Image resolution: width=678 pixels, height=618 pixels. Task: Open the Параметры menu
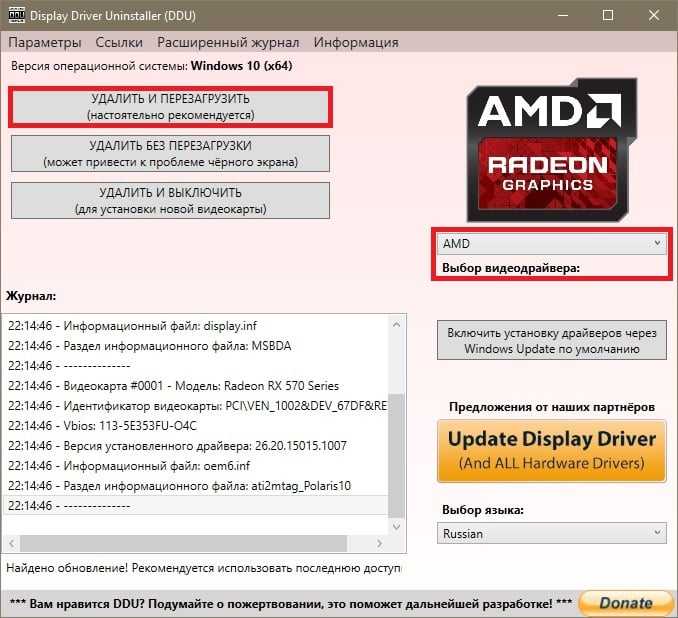coord(45,42)
